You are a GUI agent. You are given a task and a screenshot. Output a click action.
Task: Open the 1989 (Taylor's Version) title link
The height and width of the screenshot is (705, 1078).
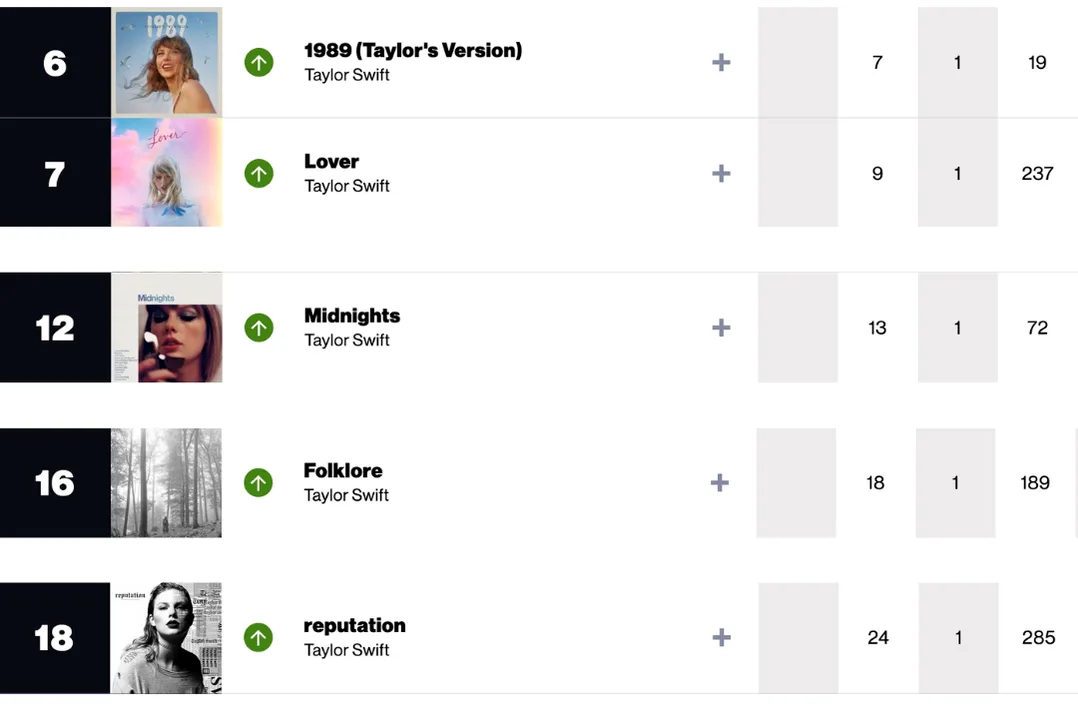[413, 50]
